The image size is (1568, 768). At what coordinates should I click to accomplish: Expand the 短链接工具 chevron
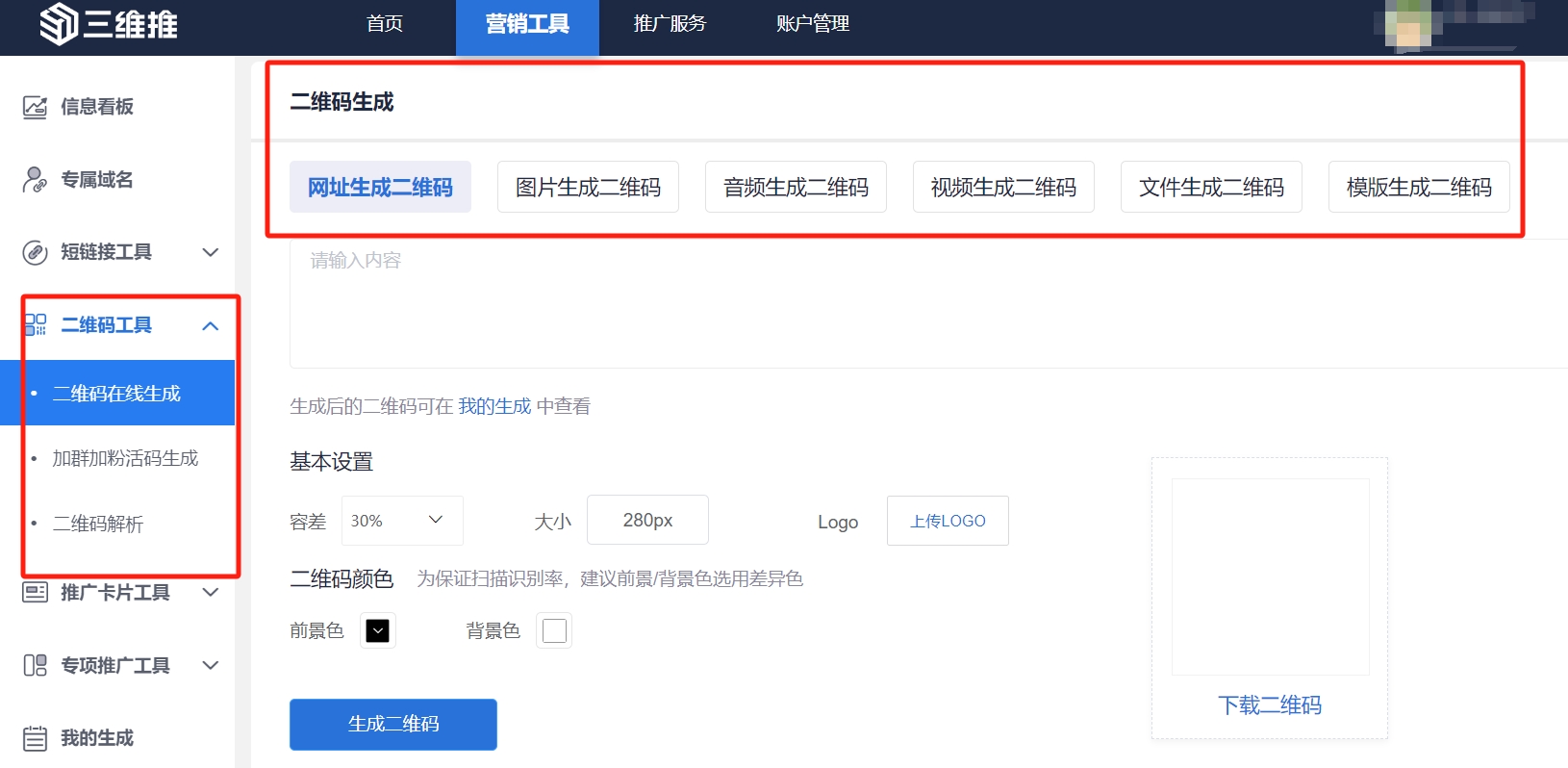[211, 252]
